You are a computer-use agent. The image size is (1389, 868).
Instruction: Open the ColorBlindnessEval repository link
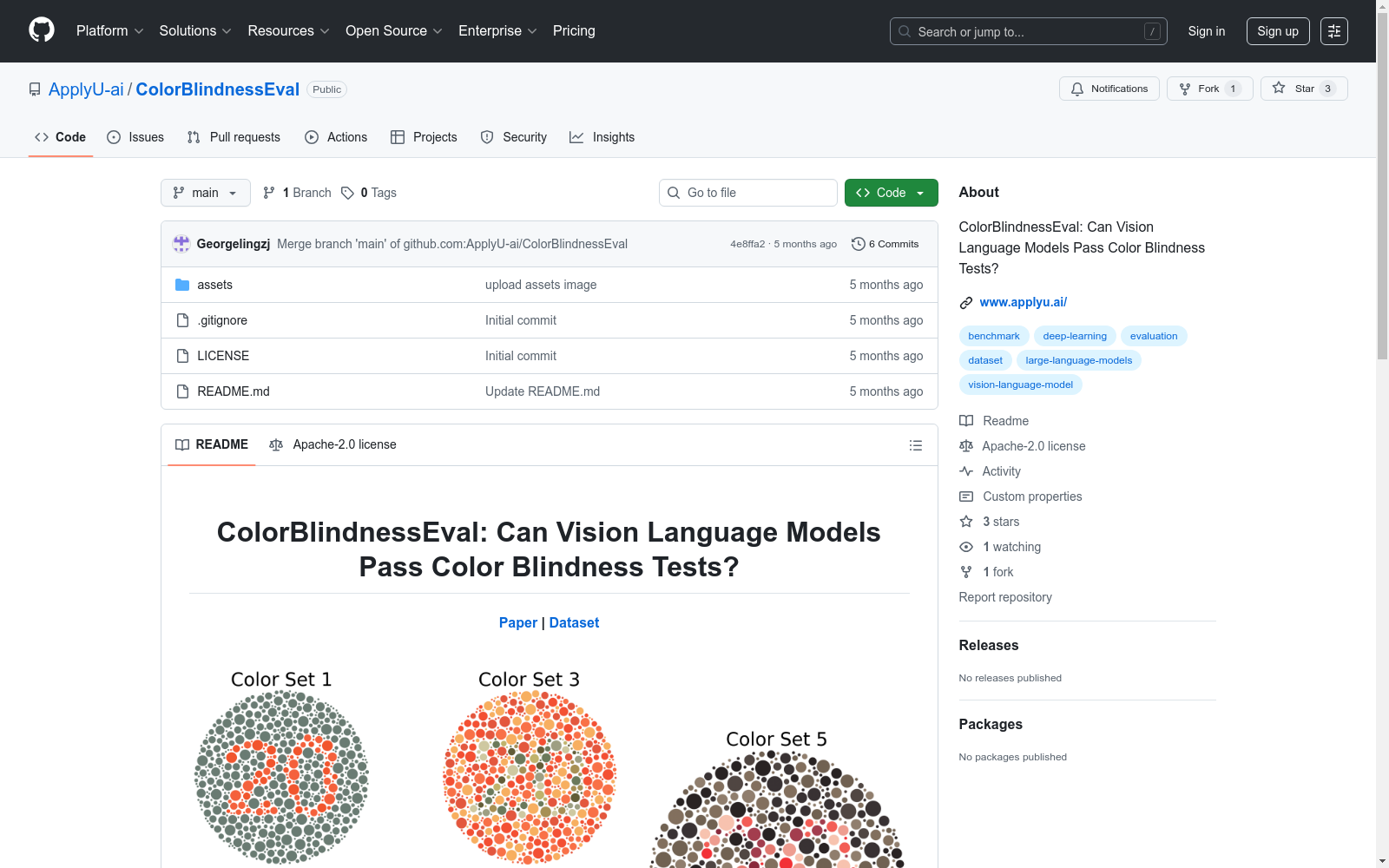pos(218,89)
